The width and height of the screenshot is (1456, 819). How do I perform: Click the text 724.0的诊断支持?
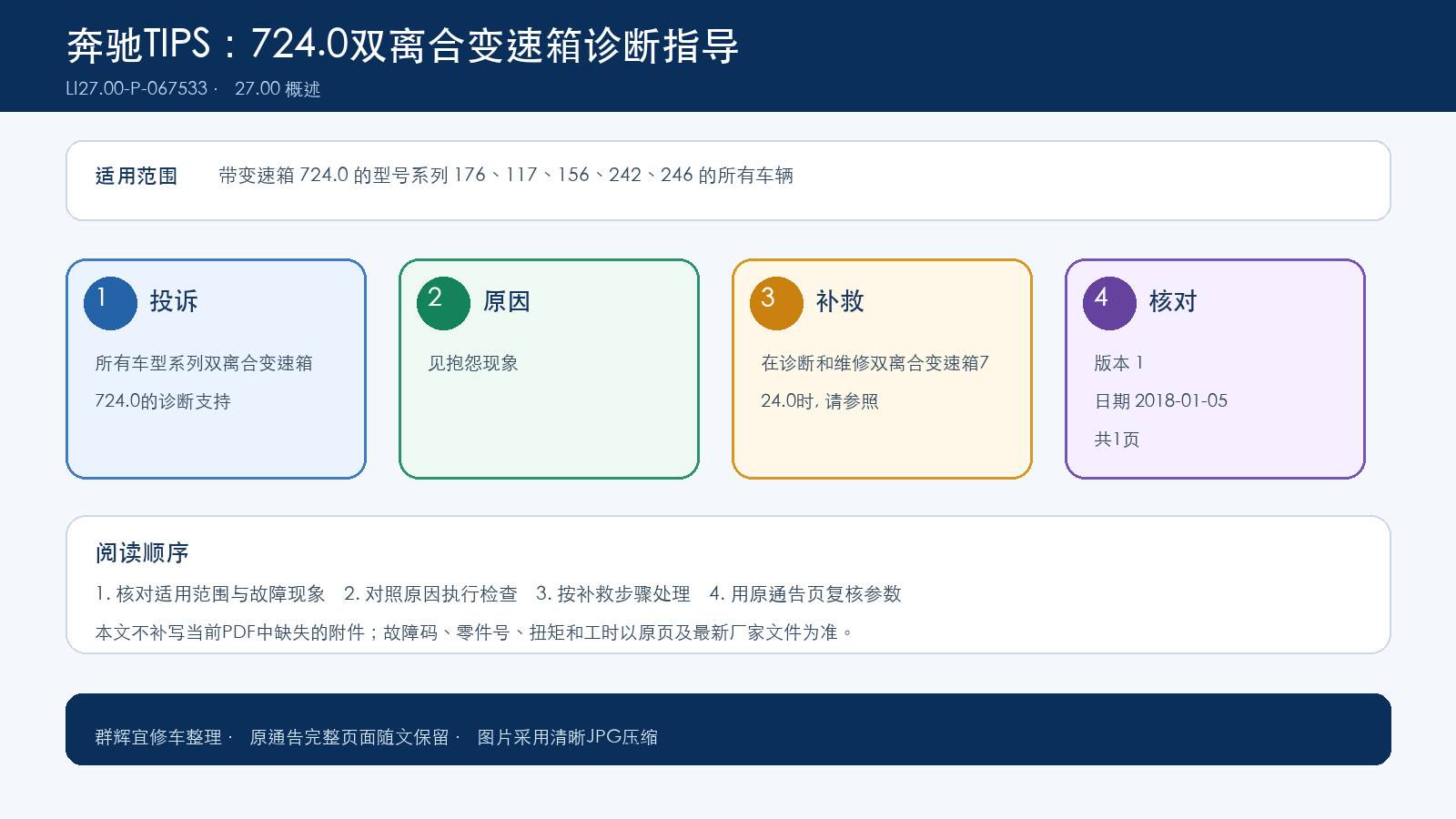pos(163,401)
